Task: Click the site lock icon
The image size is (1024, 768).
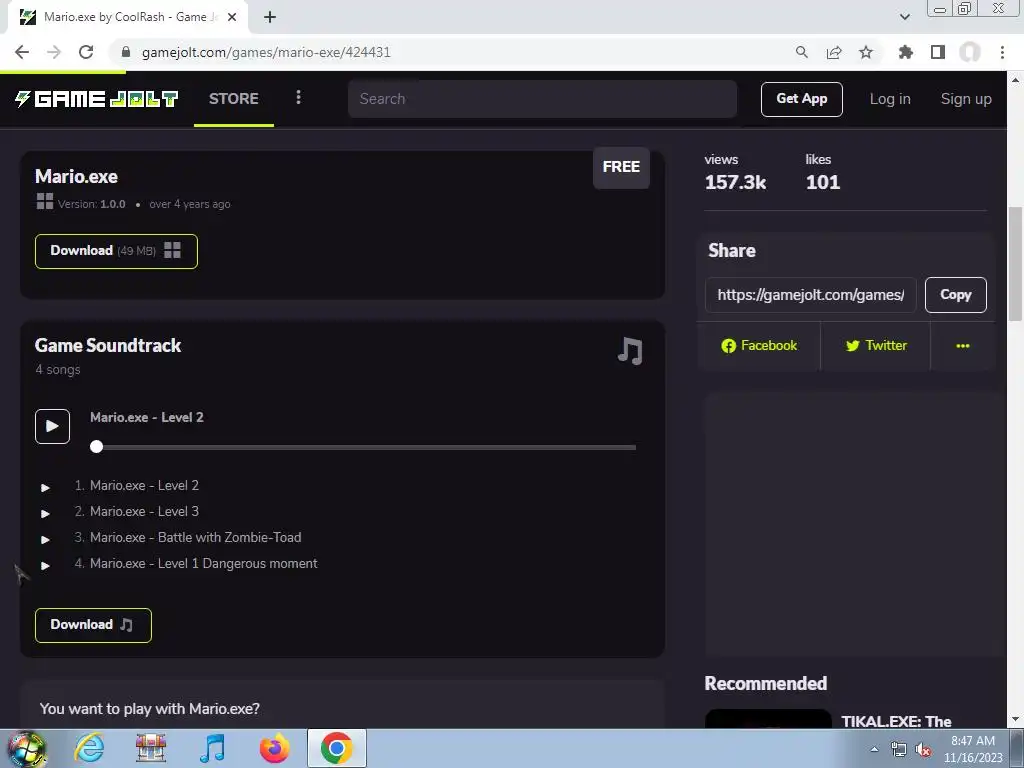Action: [126, 52]
